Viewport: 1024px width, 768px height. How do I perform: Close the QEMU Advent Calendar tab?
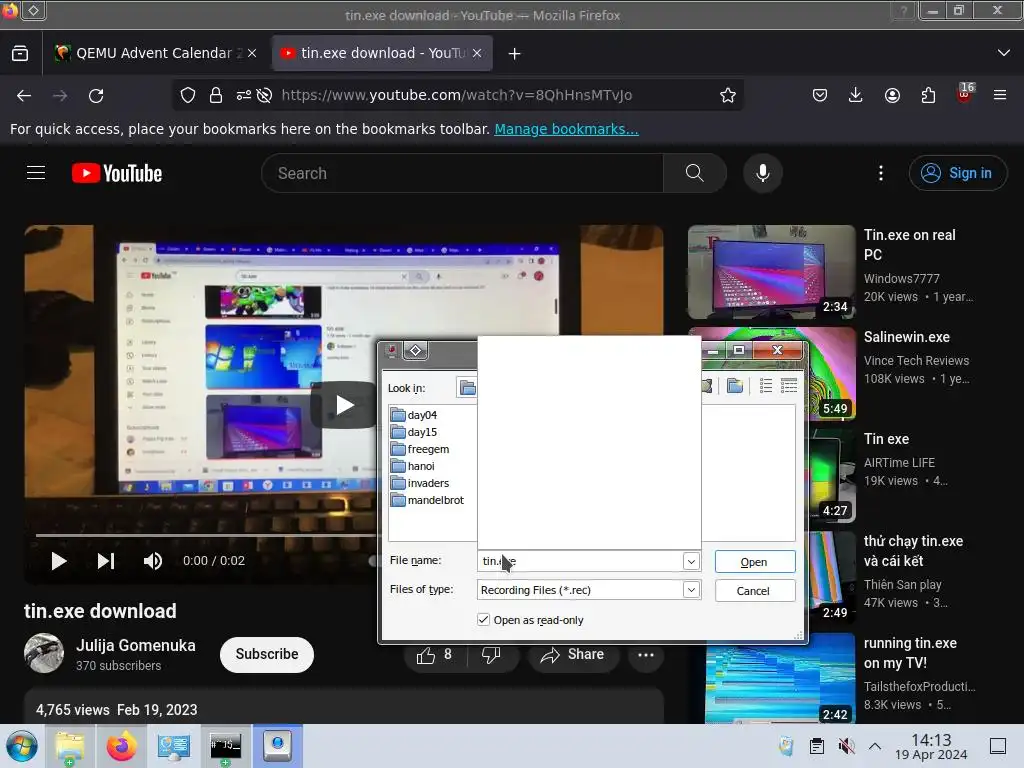coord(252,53)
